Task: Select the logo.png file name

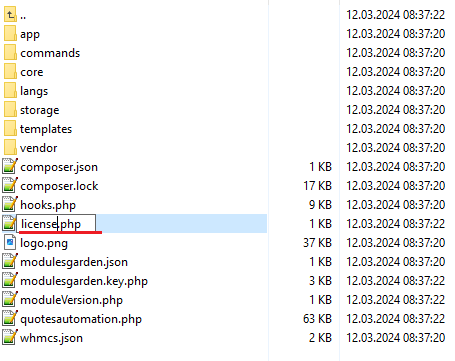Action: pos(44,243)
